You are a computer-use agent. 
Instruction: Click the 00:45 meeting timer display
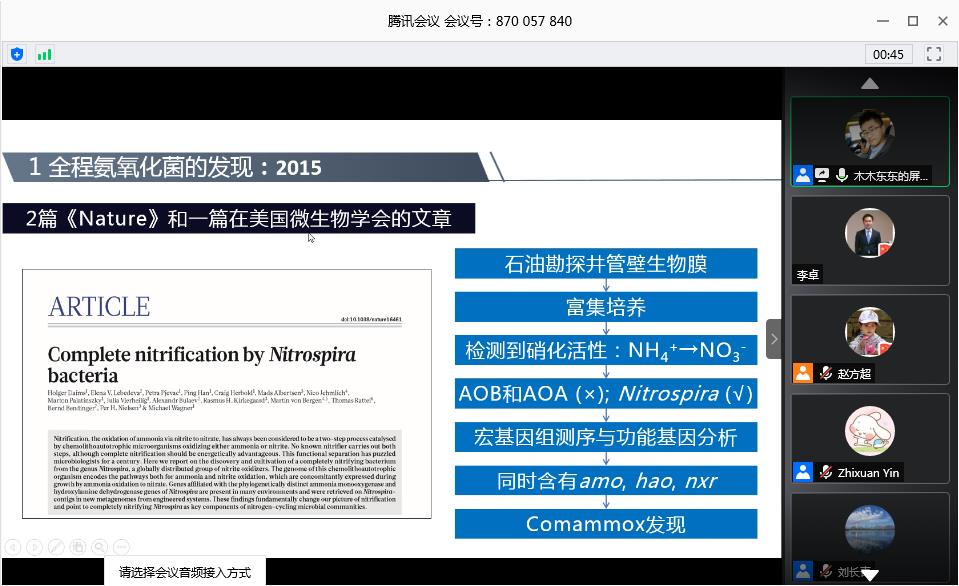tap(888, 54)
